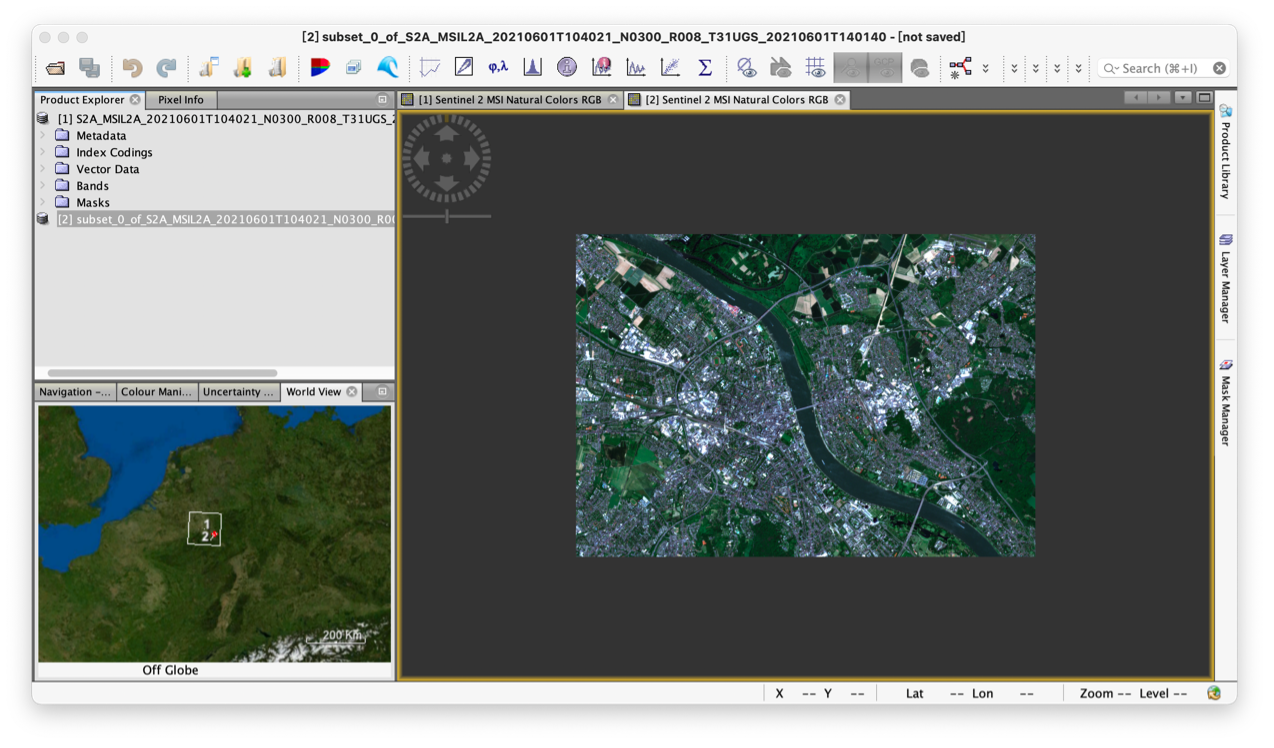Viewport: 1274px width, 748px height.
Task: Toggle the no-data overlay
Action: (747, 68)
